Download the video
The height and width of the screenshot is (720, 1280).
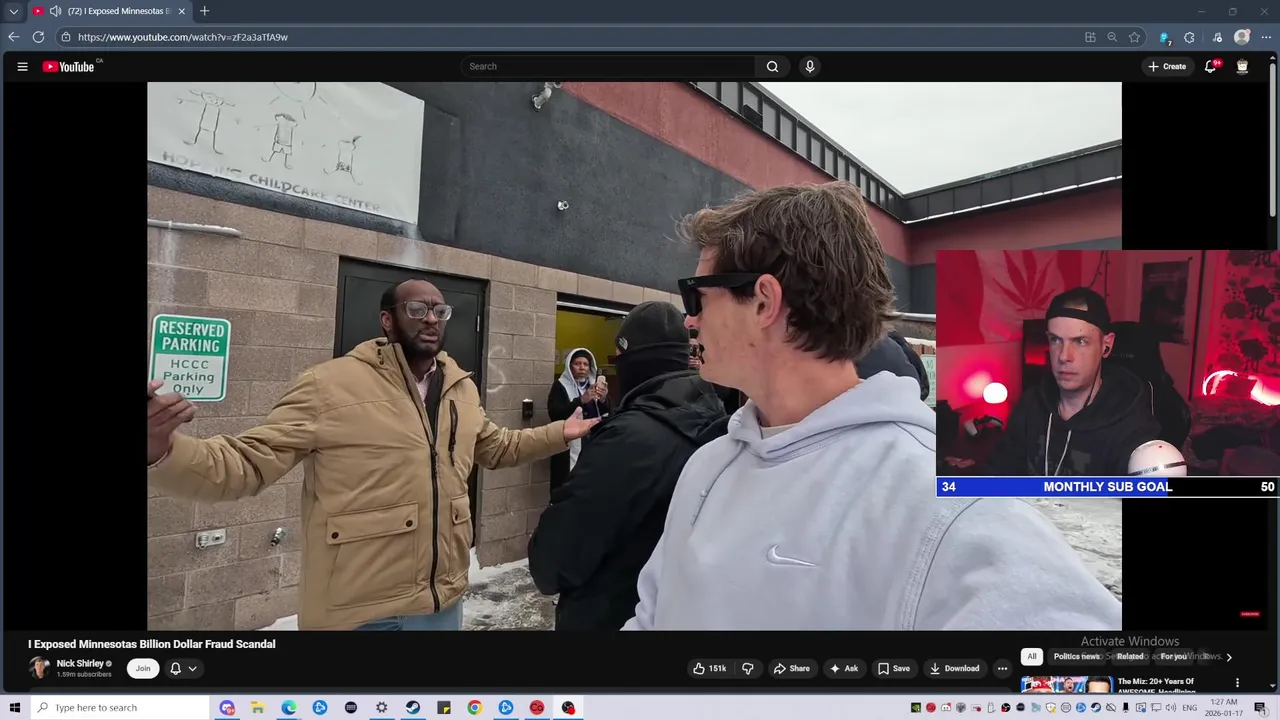[x=954, y=668]
